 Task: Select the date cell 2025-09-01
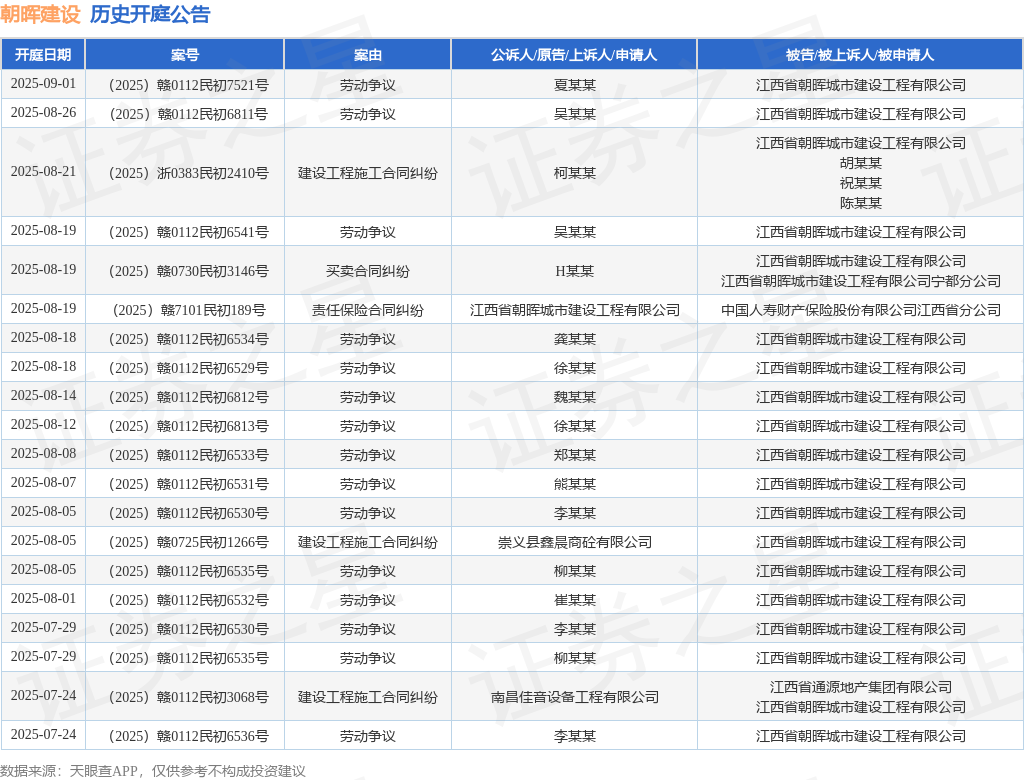click(43, 84)
